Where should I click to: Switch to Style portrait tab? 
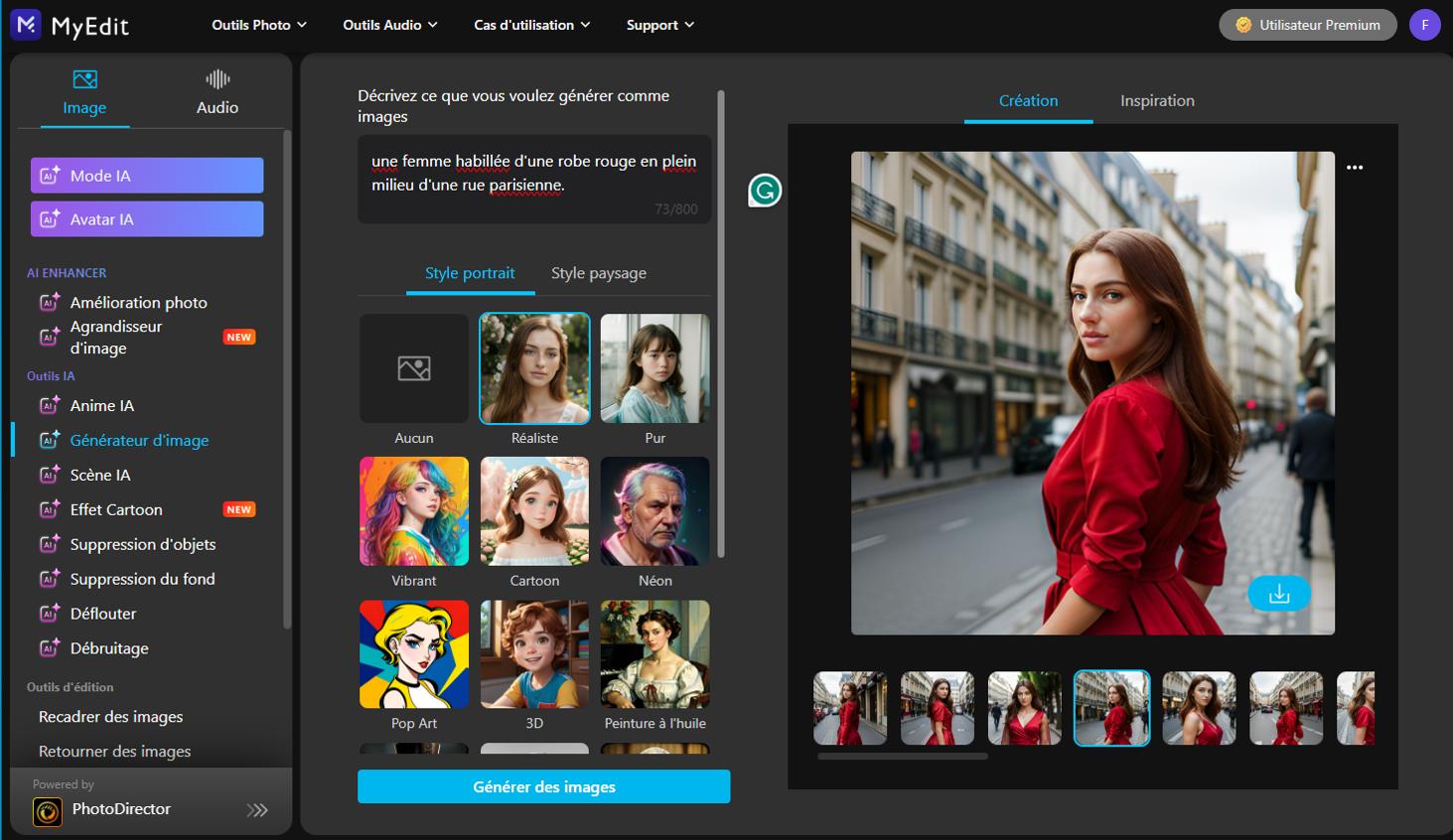(470, 273)
